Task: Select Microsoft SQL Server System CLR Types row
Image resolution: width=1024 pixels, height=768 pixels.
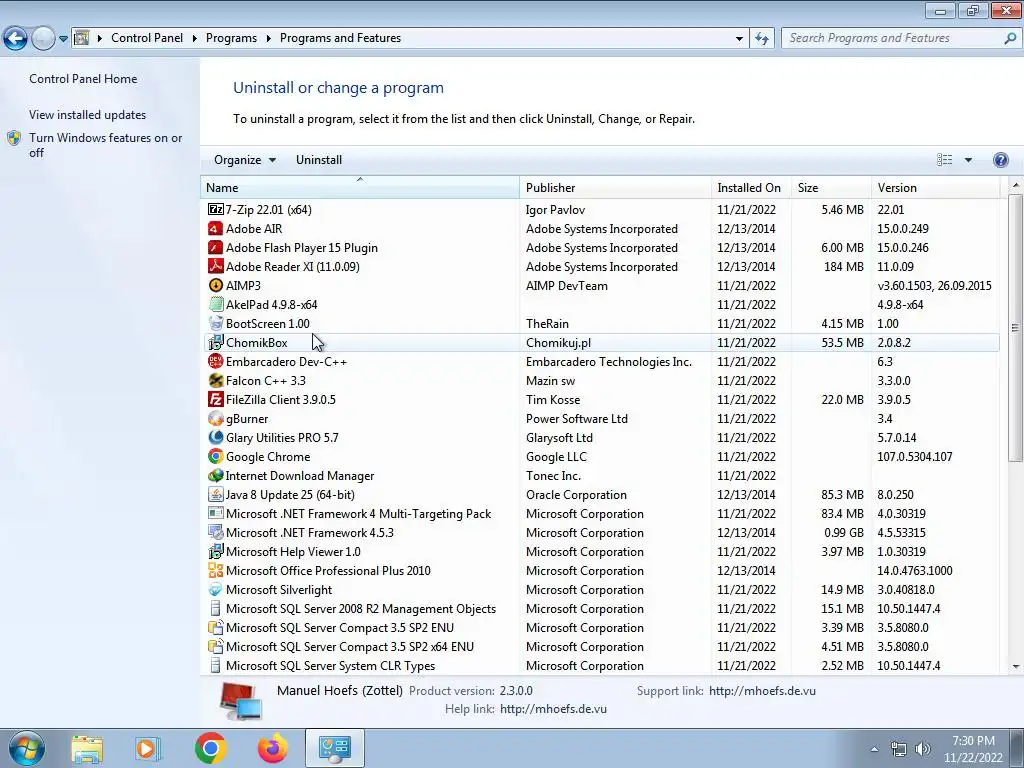Action: tap(601, 665)
